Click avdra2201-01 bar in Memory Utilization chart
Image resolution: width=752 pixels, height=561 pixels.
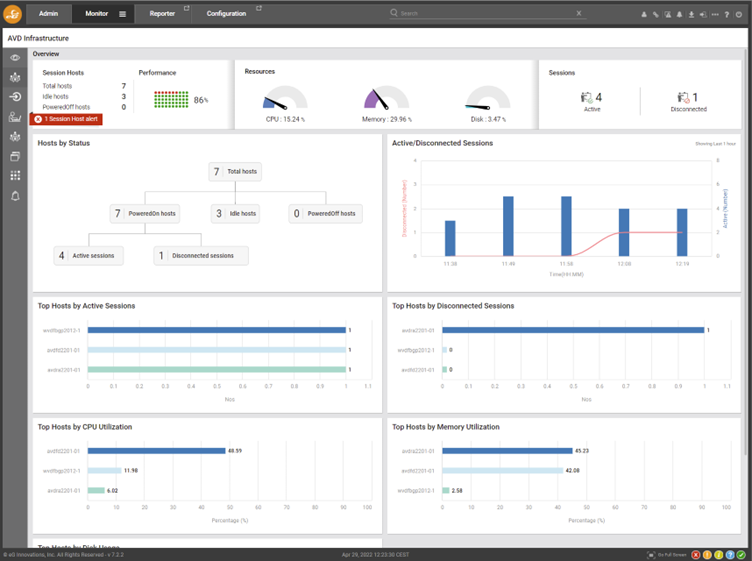pos(507,451)
